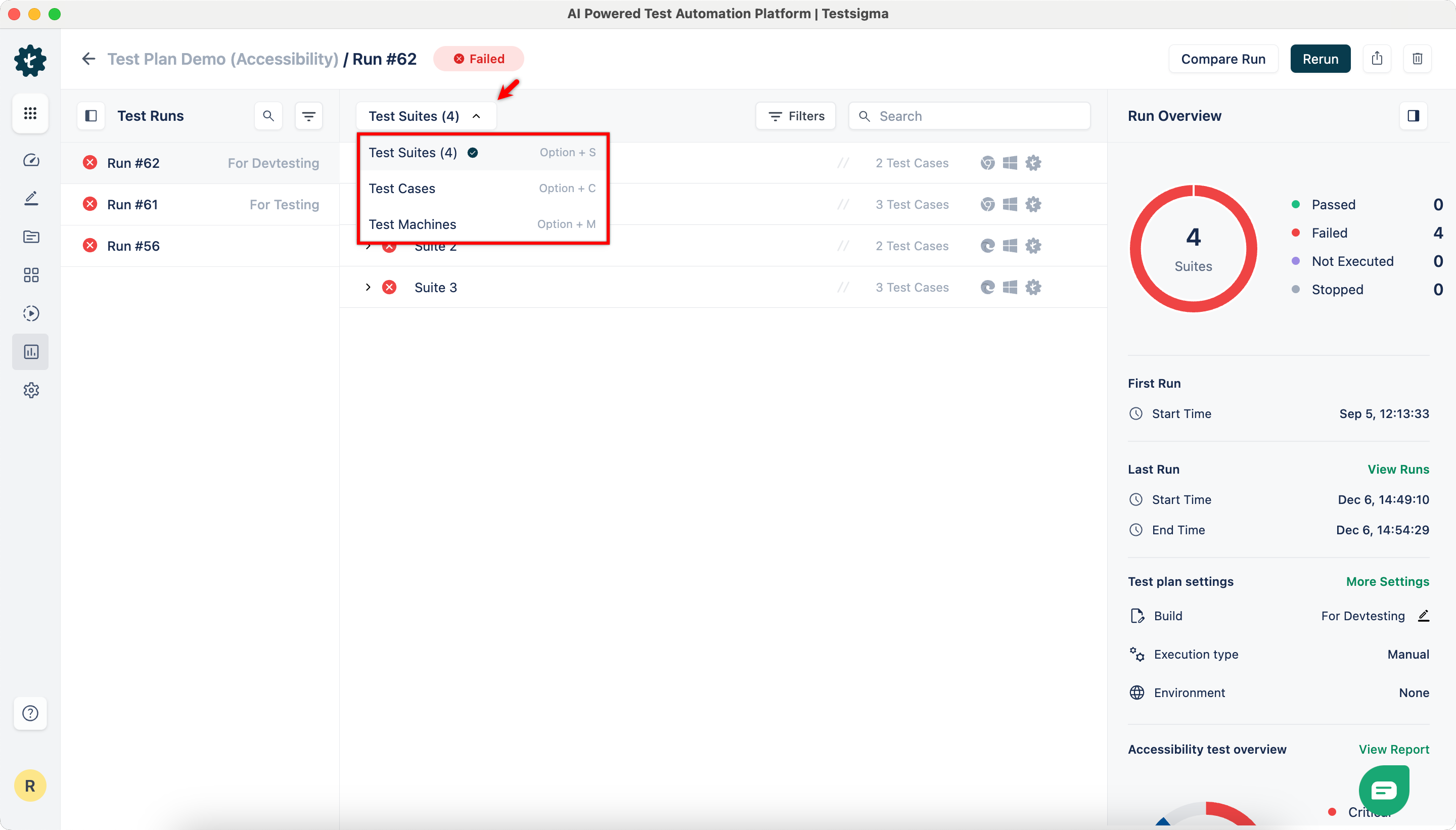Viewport: 1456px width, 830px height.
Task: Open the help question mark icon
Action: (30, 713)
